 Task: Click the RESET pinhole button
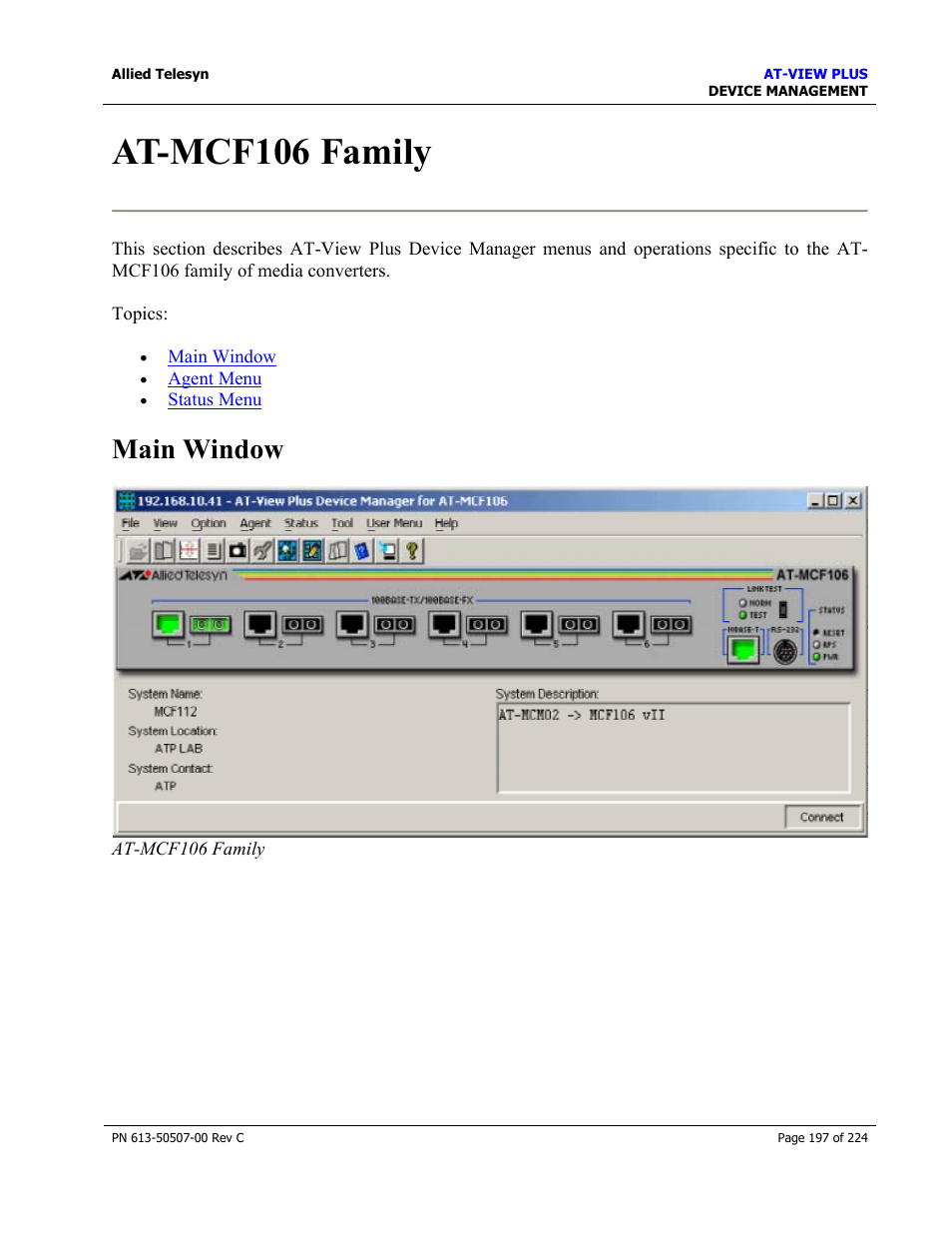pyautogui.click(x=816, y=633)
